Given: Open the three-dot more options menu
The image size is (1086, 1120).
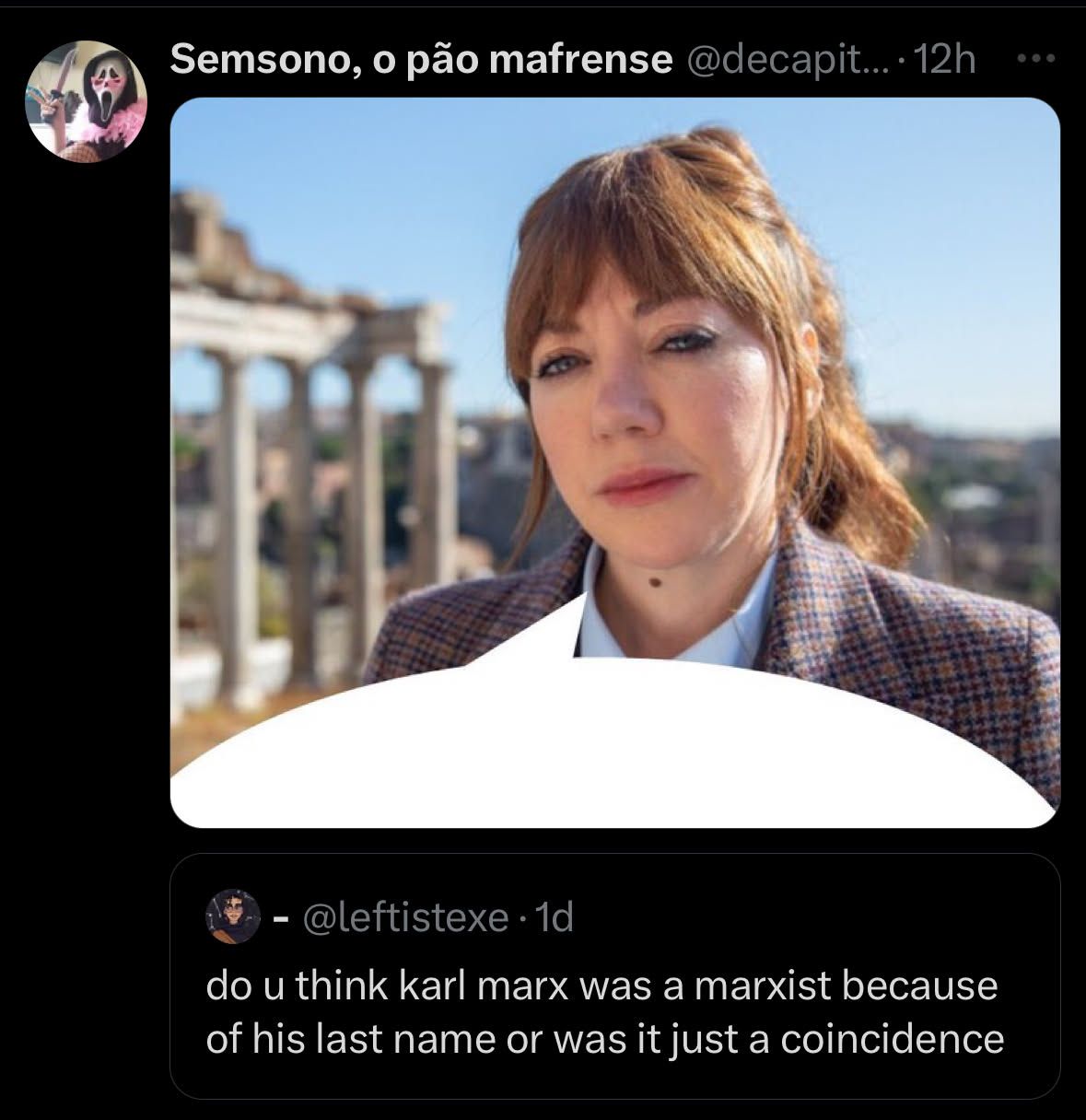Looking at the screenshot, I should tap(1037, 61).
